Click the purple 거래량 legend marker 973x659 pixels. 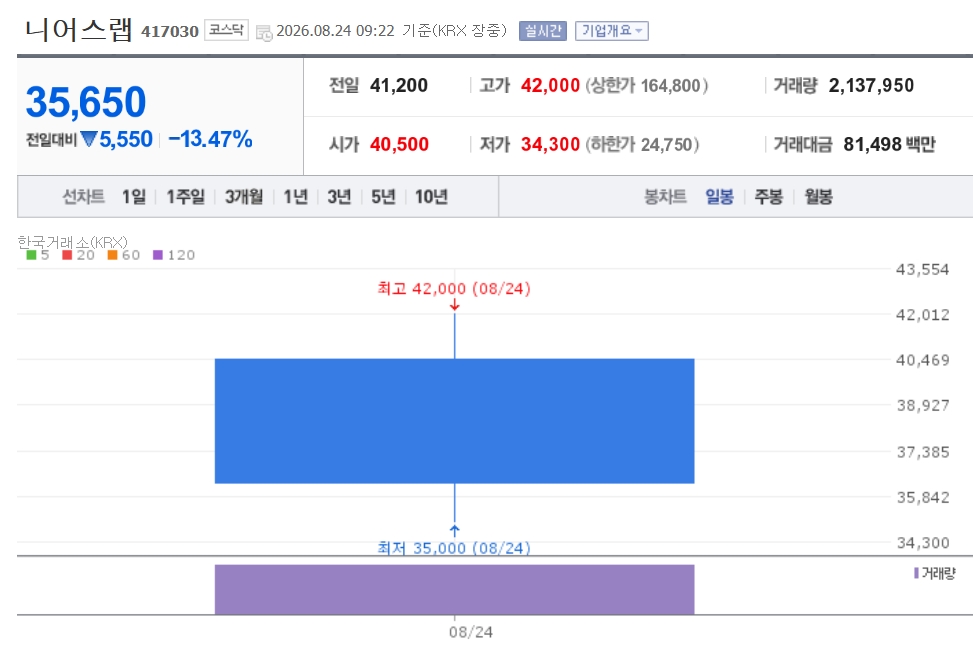pos(916,573)
